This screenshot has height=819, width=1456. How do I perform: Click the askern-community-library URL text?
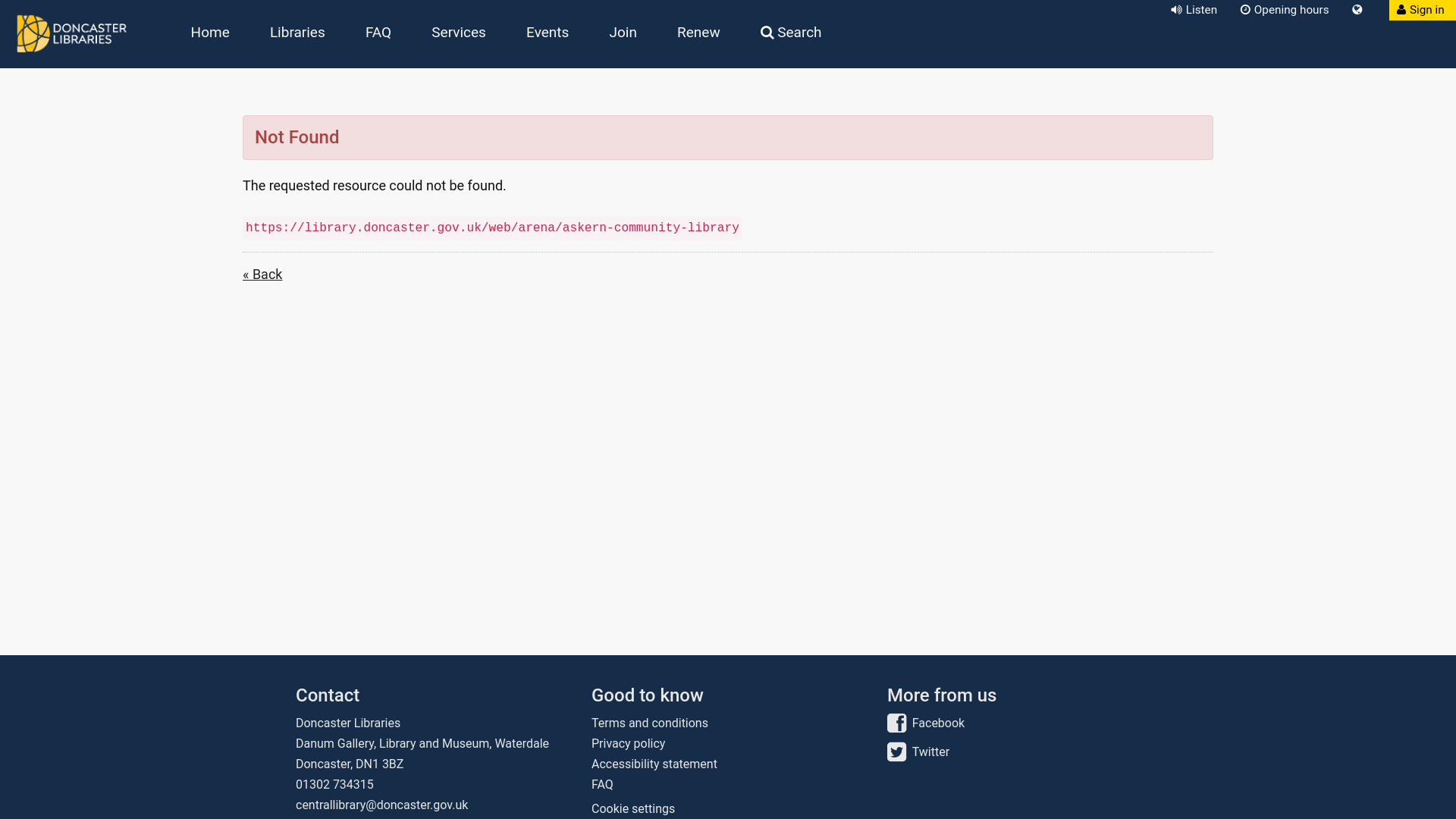[492, 228]
